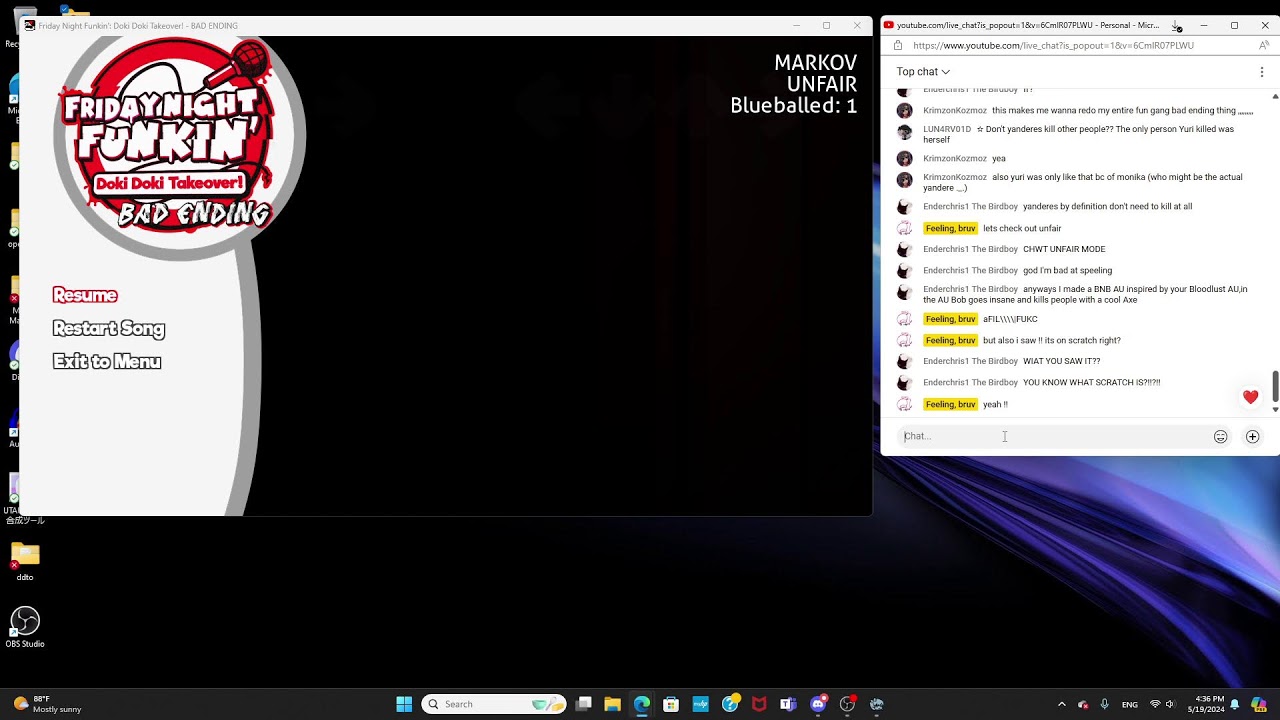
Task: Send a heart reaction in chat
Action: [1250, 397]
